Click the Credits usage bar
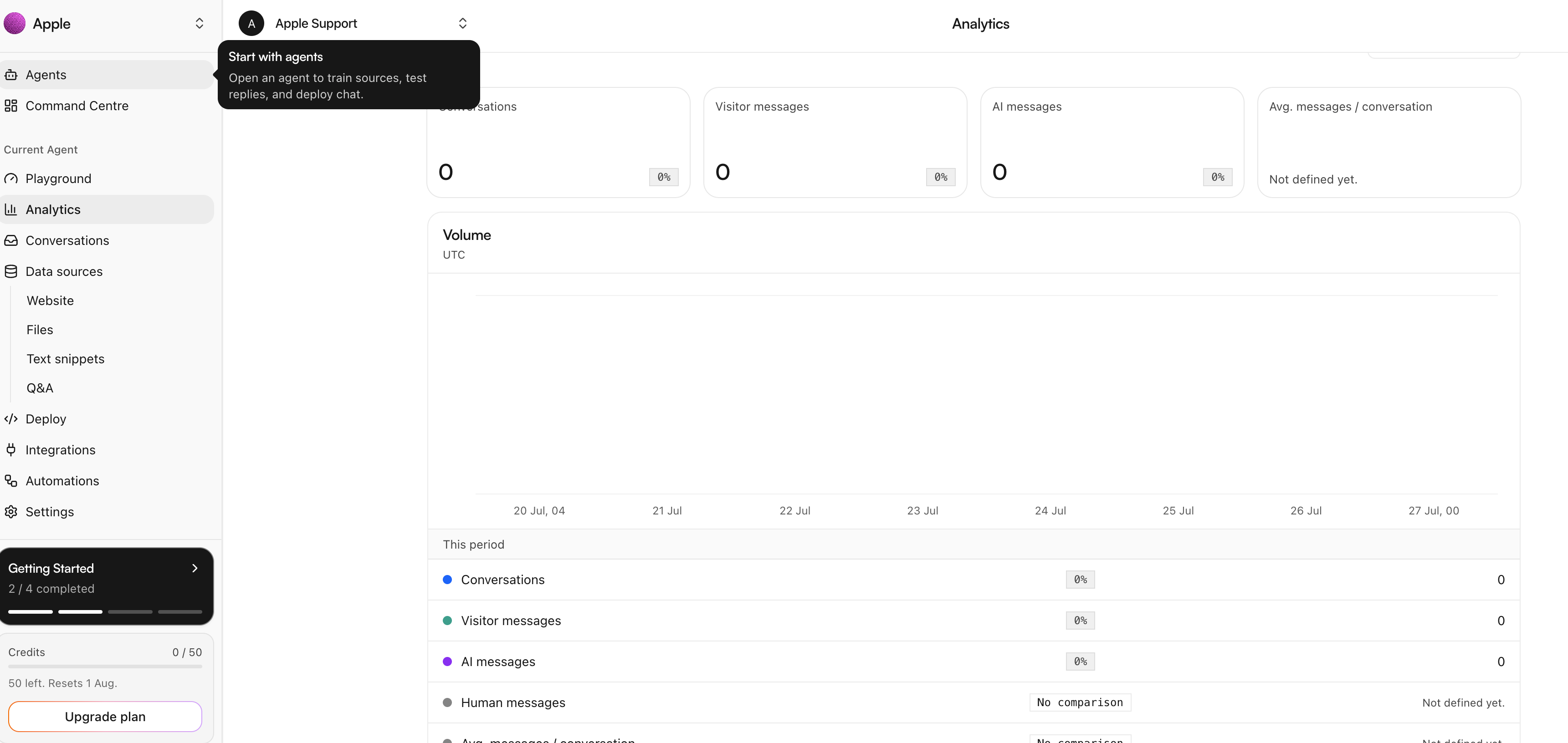This screenshot has width=1568, height=743. (105, 667)
